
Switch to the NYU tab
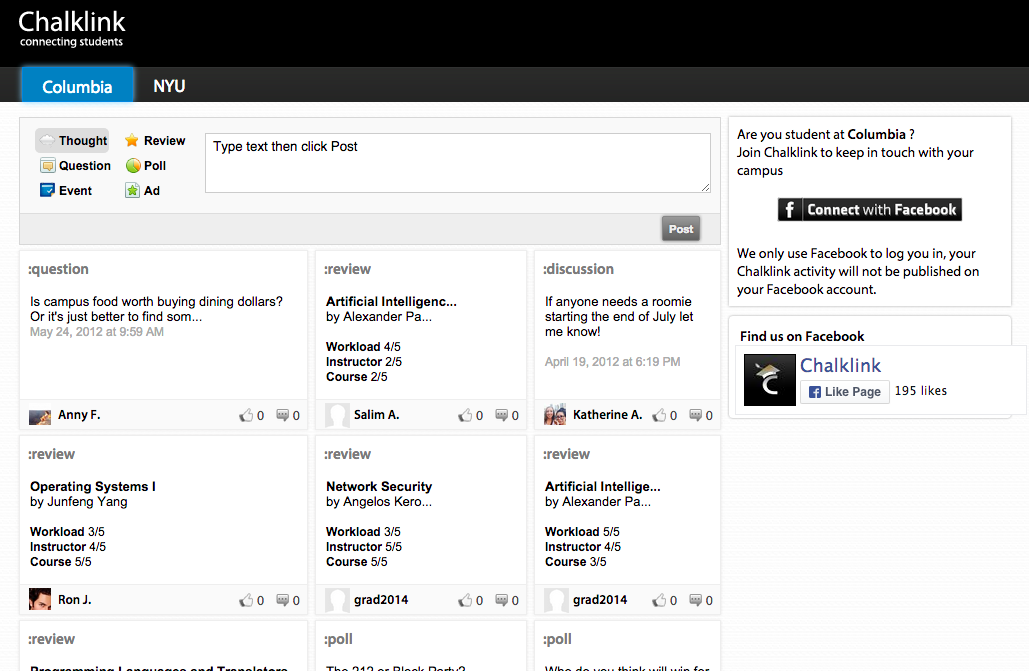169,86
